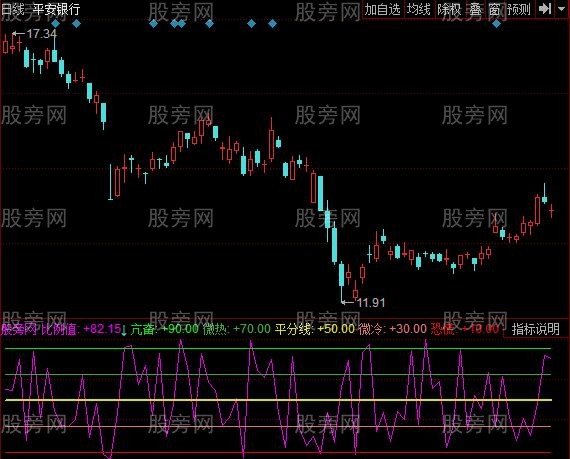Click the 17.34 high price label
The image size is (570, 459).
pyautogui.click(x=41, y=34)
